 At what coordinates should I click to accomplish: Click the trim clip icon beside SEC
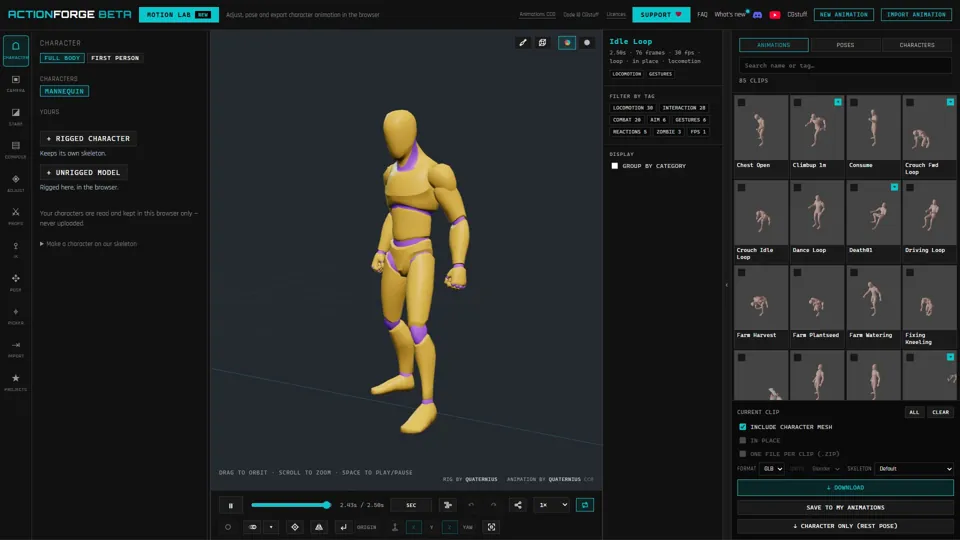point(448,505)
